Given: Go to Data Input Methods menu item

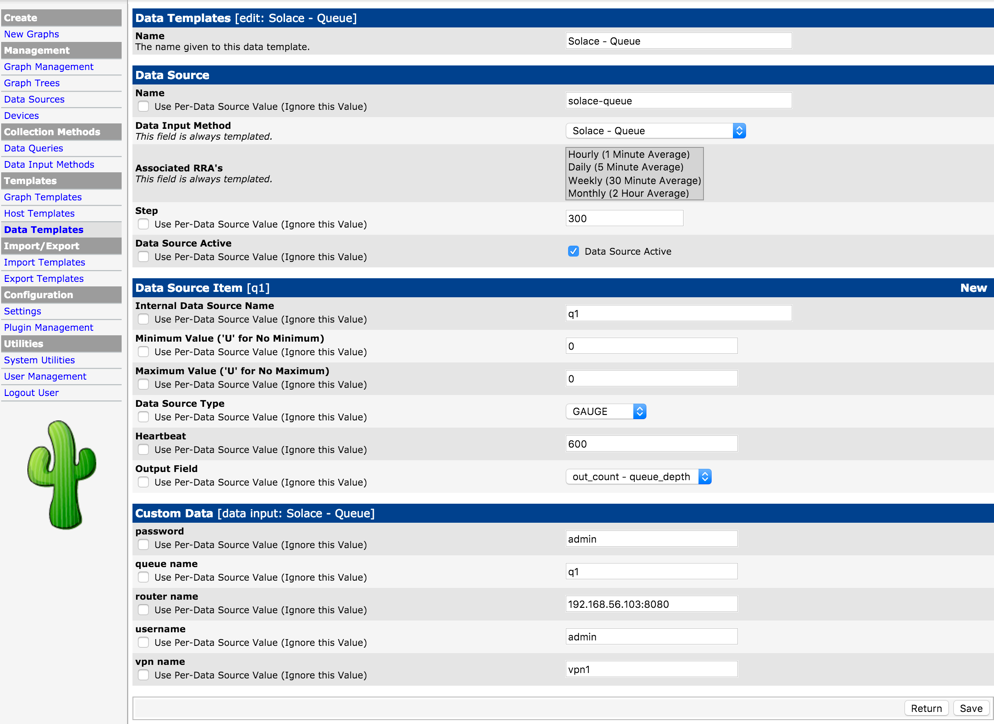Looking at the screenshot, I should pos(49,165).
